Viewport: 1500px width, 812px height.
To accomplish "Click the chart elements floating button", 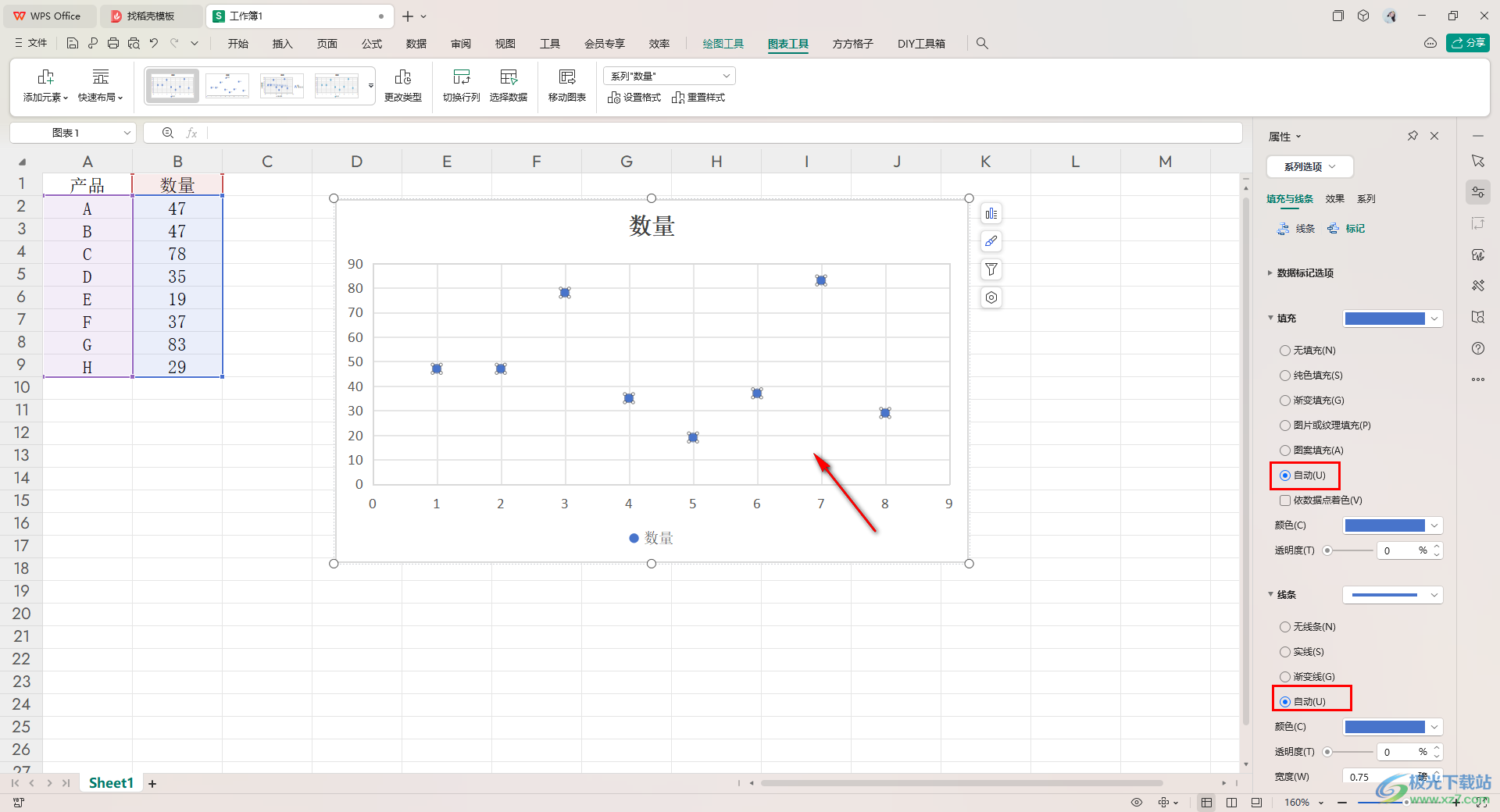I will tap(991, 214).
